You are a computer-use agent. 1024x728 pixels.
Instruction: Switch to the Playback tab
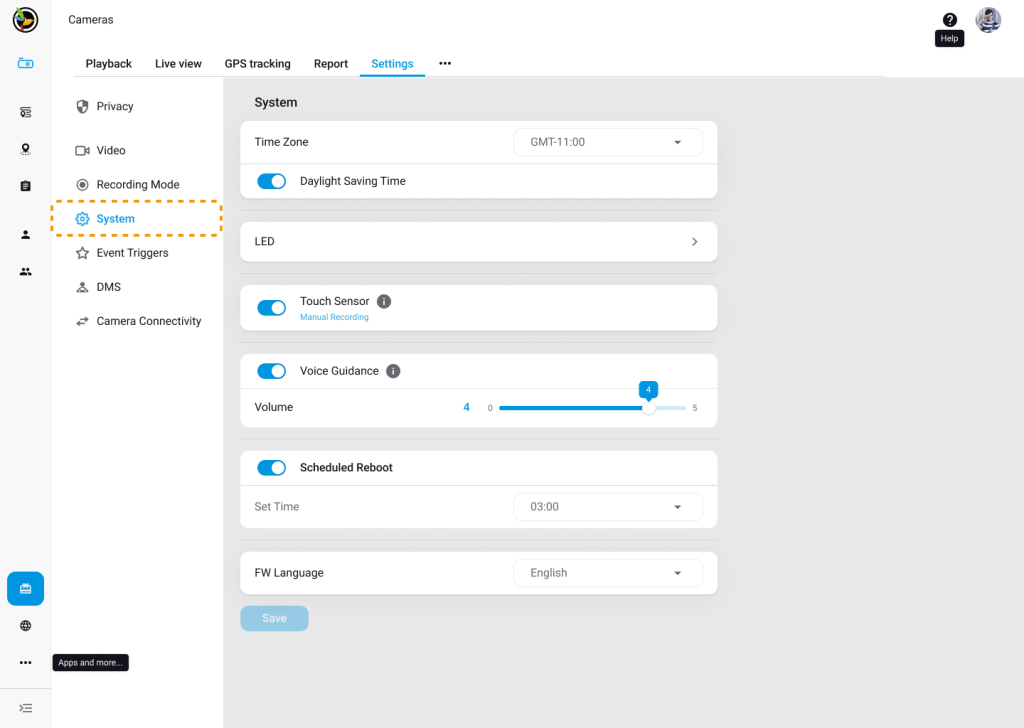108,63
